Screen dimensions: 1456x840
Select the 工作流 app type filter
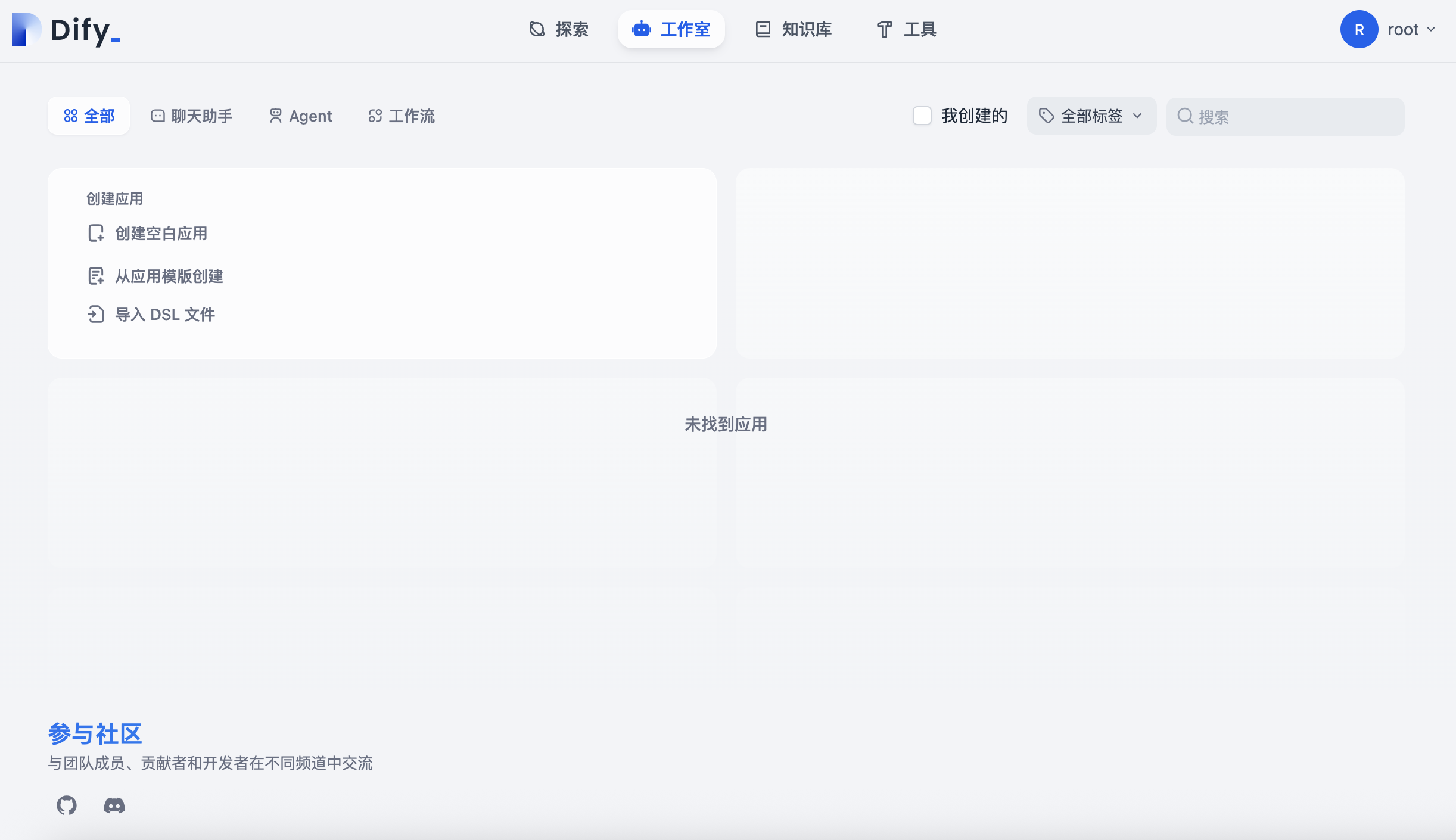[401, 116]
